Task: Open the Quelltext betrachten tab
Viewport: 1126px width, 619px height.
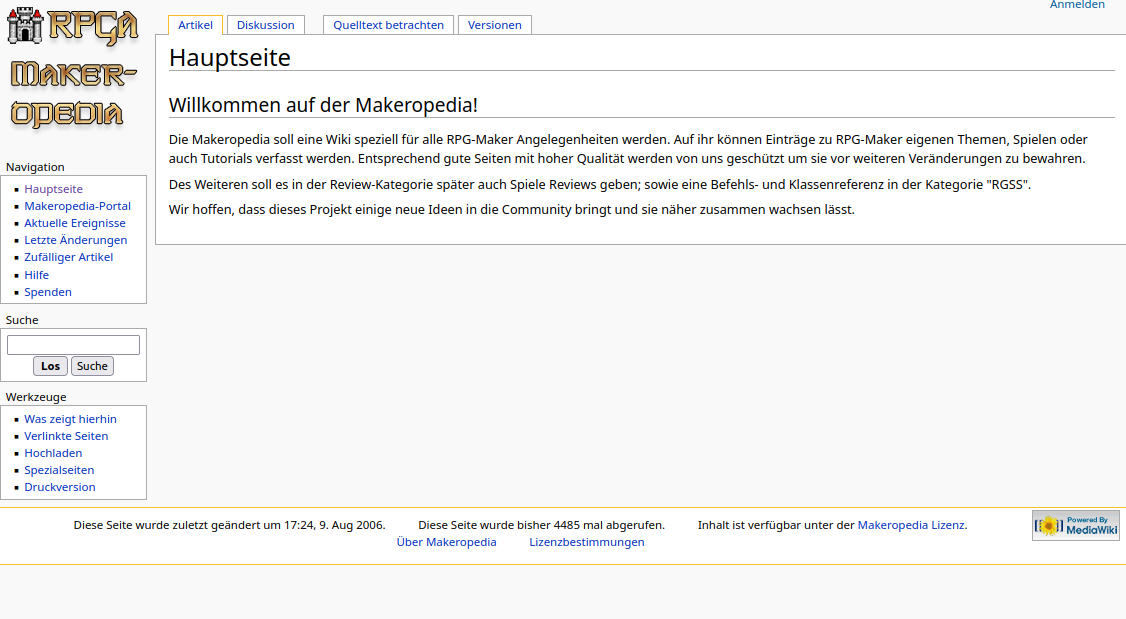Action: point(388,25)
